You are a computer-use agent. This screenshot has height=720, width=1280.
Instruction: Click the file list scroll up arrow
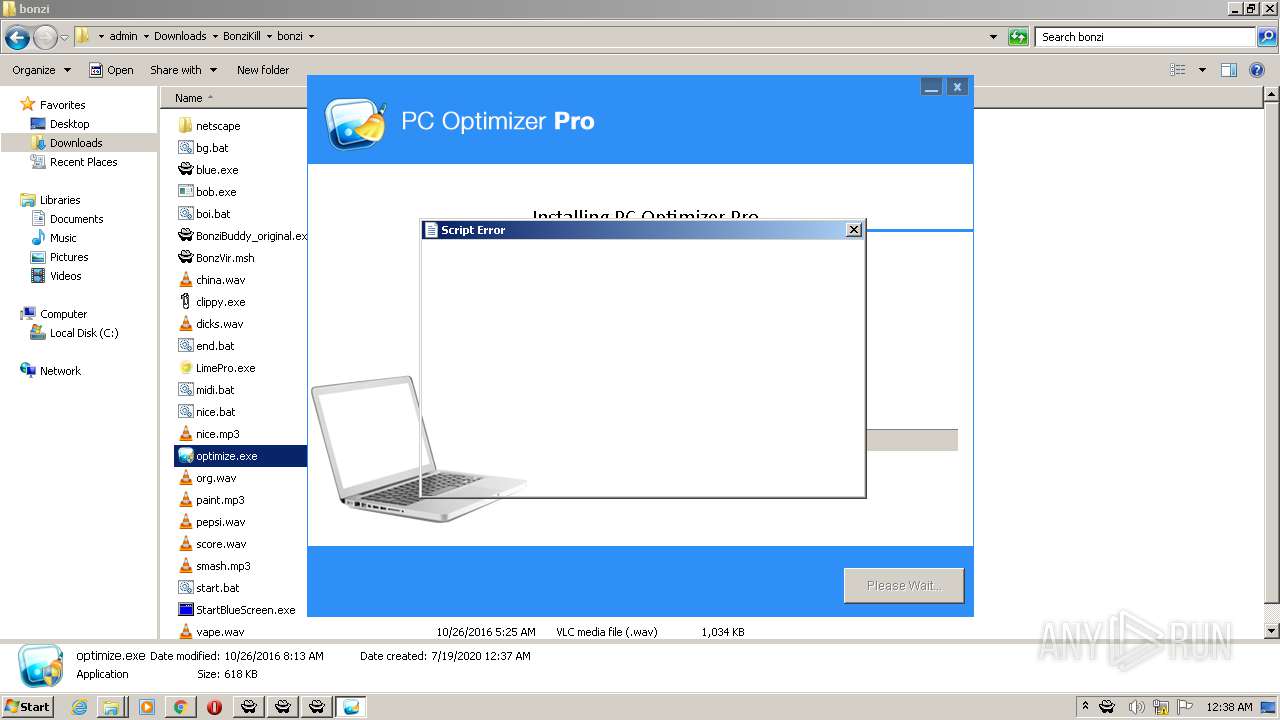[x=1271, y=95]
